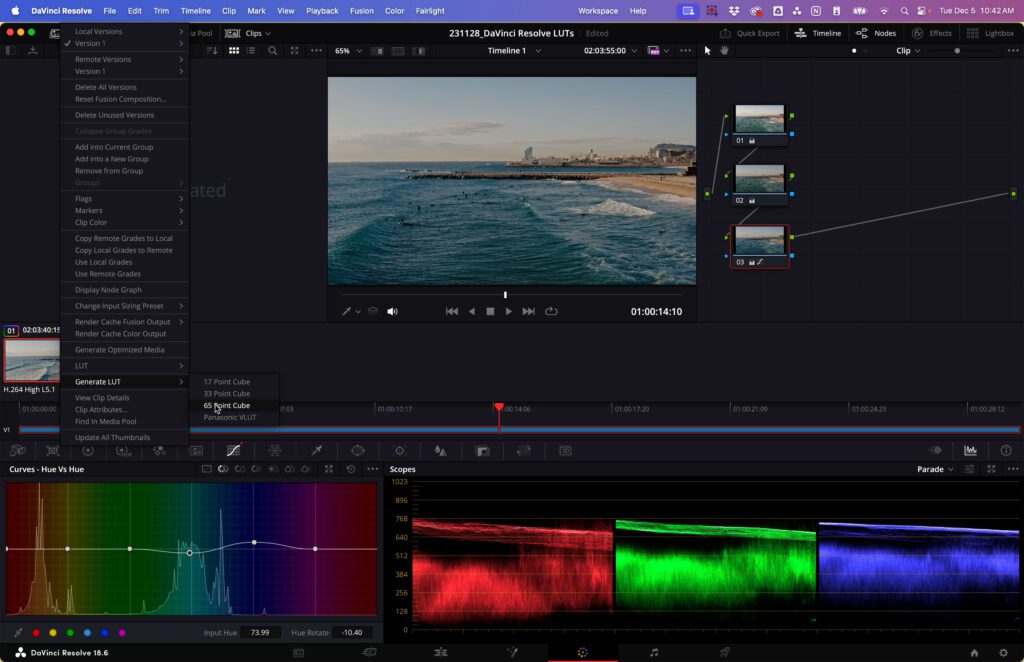The height and width of the screenshot is (662, 1024).
Task: Open the Deliver page icon
Action: point(724,652)
